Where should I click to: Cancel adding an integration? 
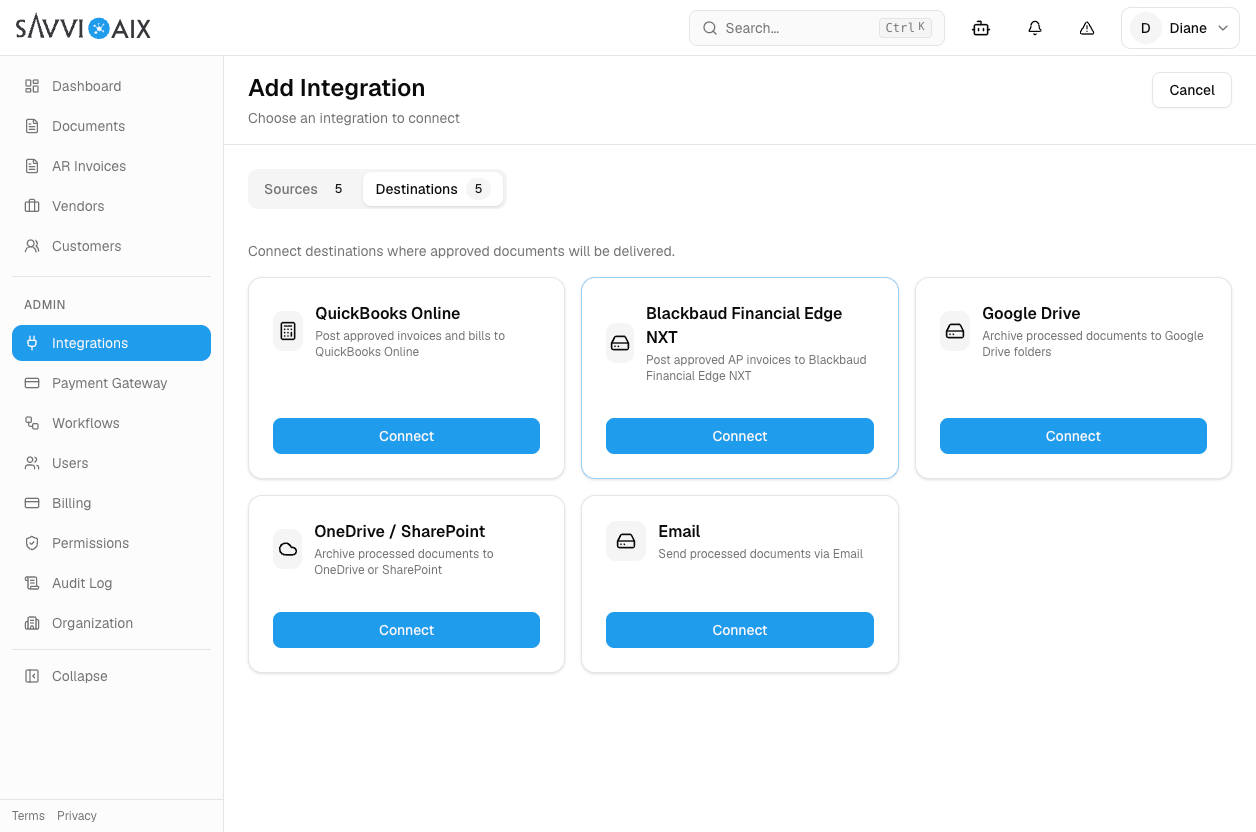(x=1192, y=90)
